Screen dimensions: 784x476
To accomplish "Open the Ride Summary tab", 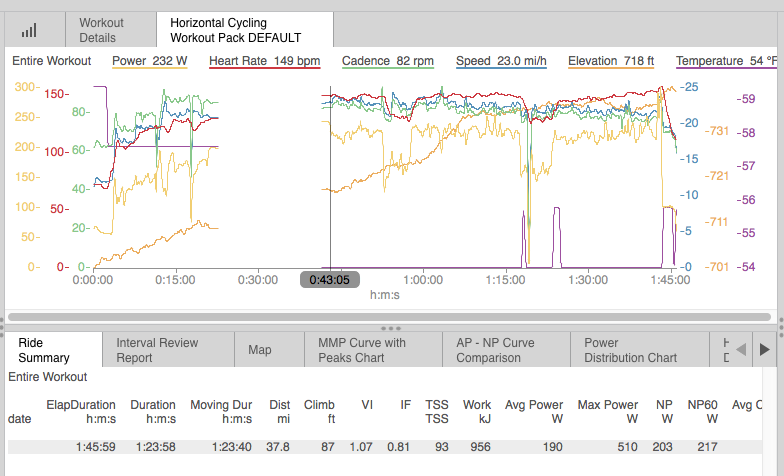I will click(54, 350).
